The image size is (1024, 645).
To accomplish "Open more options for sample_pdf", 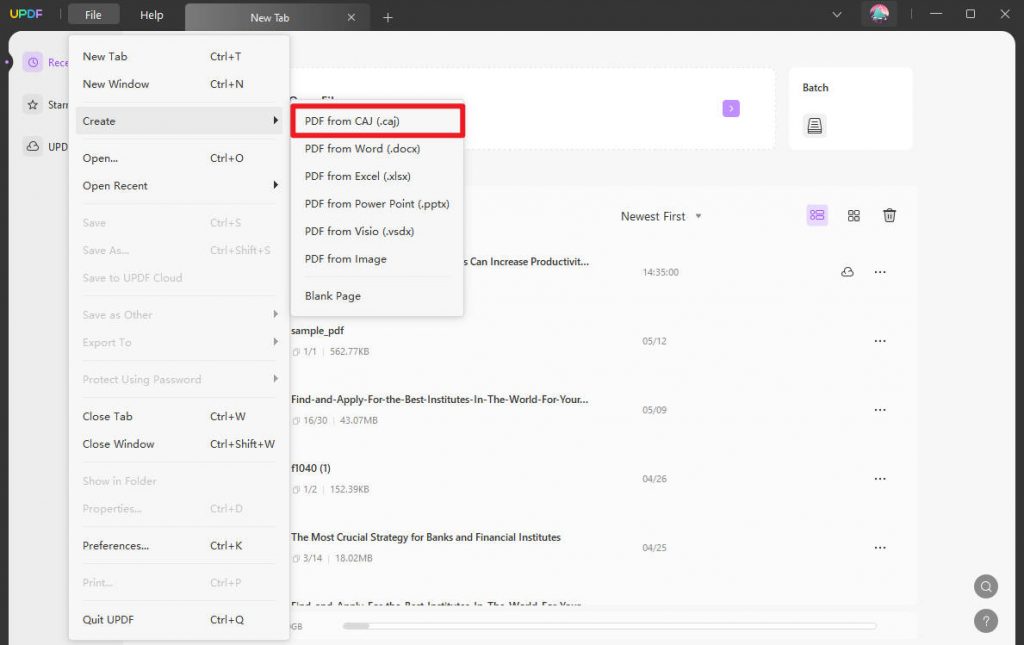I will click(880, 340).
